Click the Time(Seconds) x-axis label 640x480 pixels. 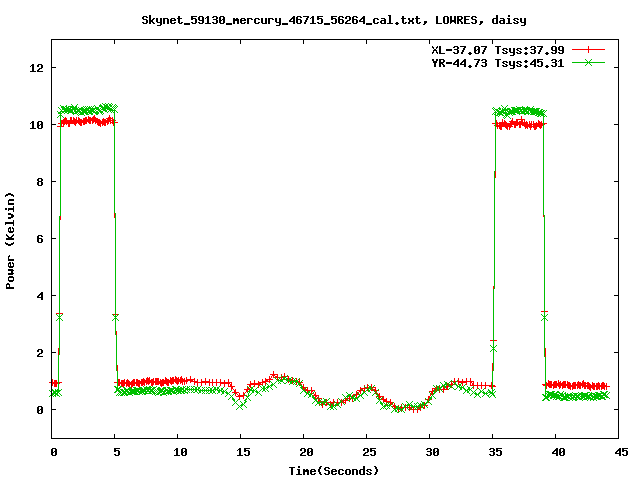pos(334,471)
